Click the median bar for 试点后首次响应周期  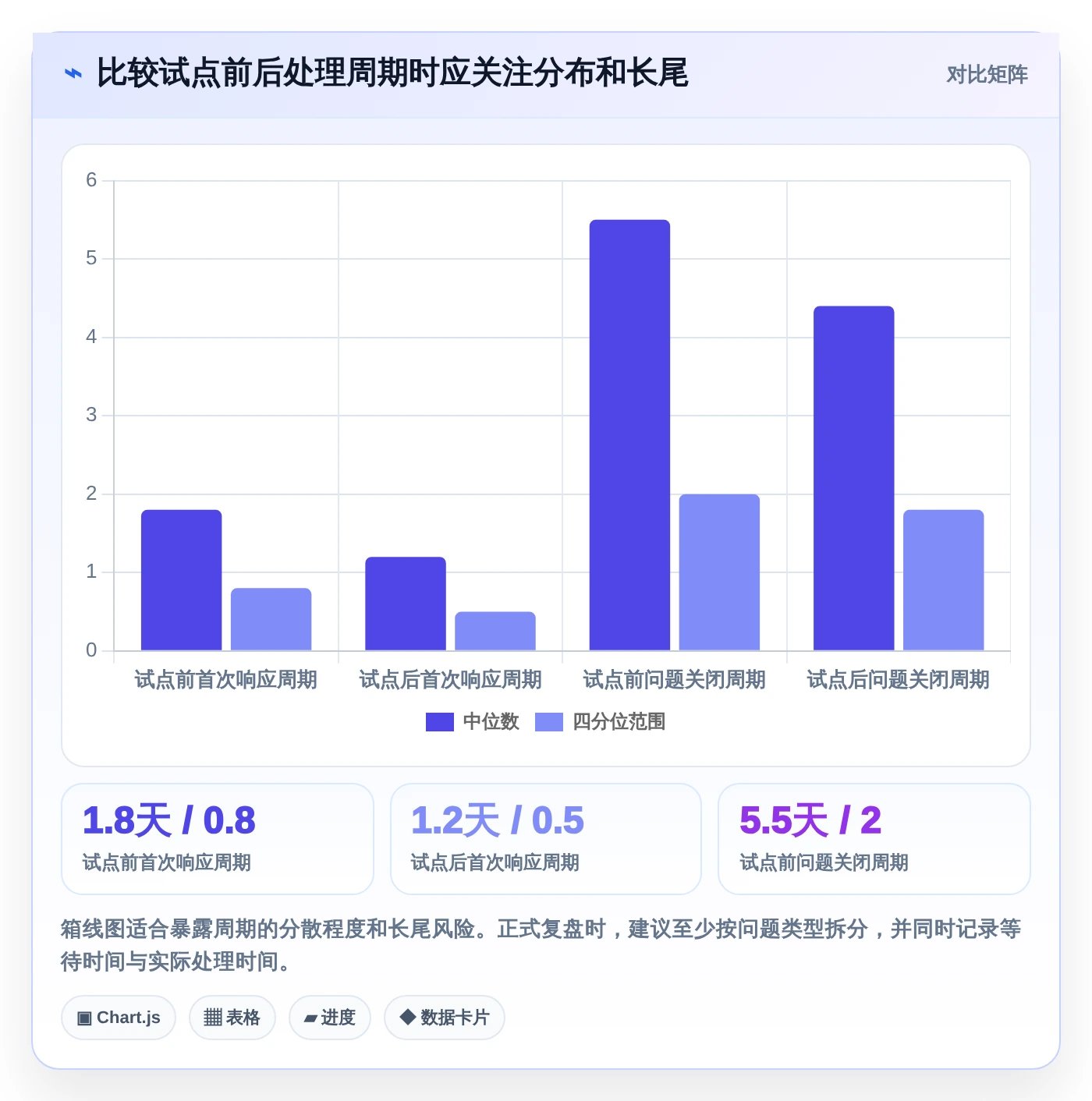point(406,604)
